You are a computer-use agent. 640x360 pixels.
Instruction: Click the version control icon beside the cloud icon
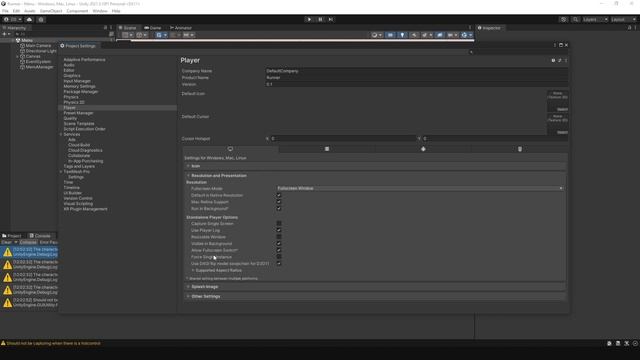pyautogui.click(x=41, y=19)
